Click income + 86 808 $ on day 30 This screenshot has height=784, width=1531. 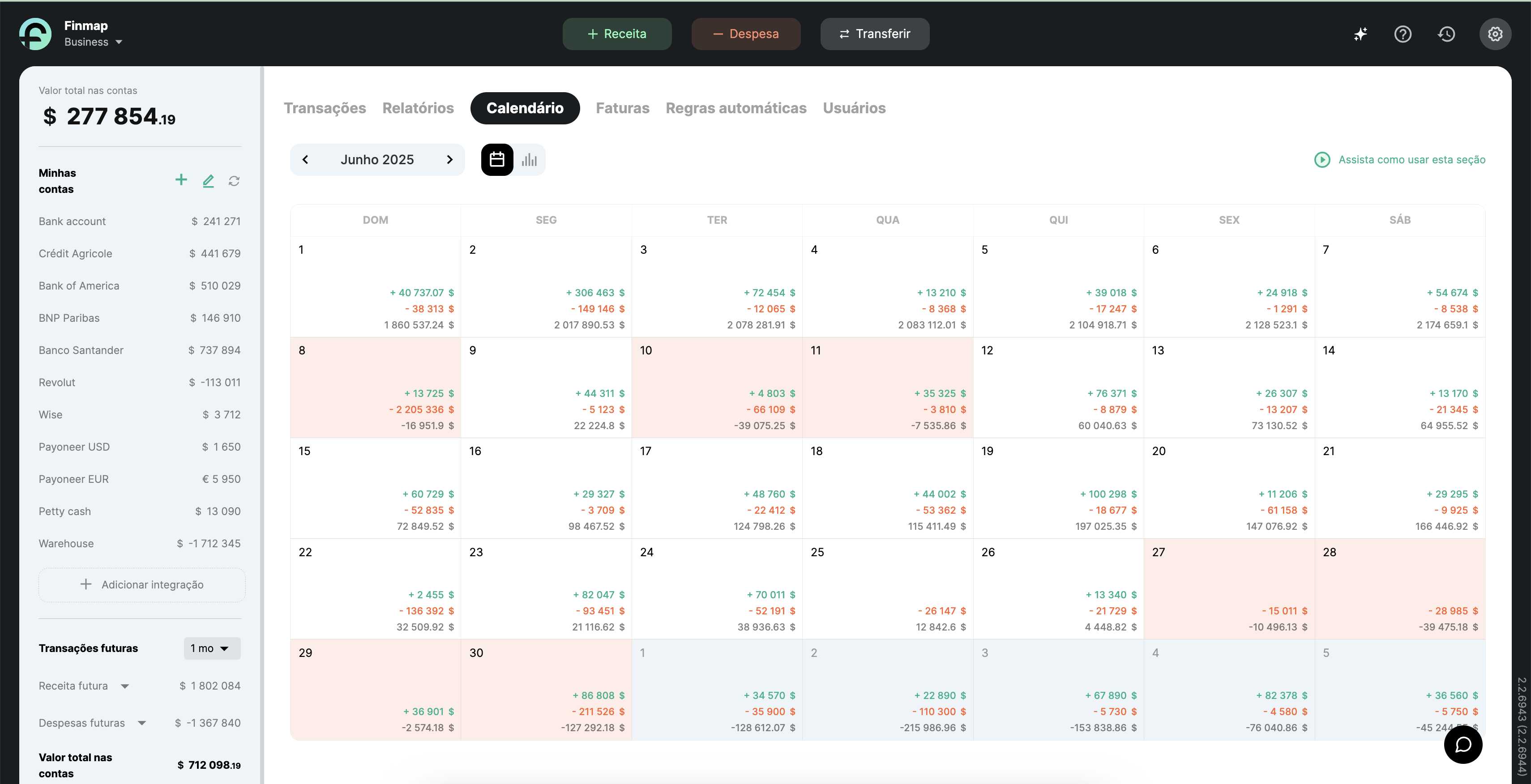[x=599, y=695]
